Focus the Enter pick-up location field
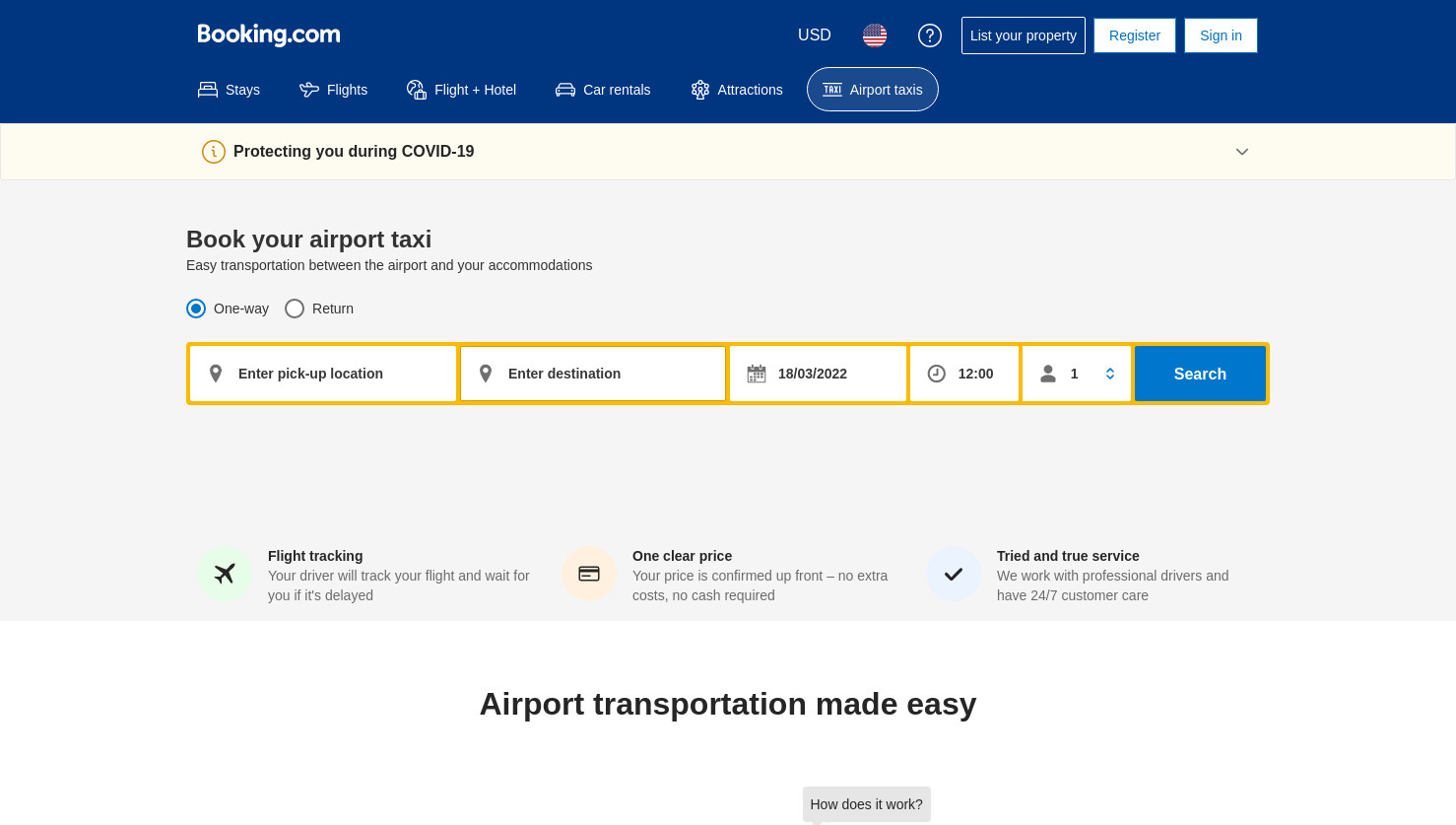This screenshot has width=1456, height=825. pos(323,374)
